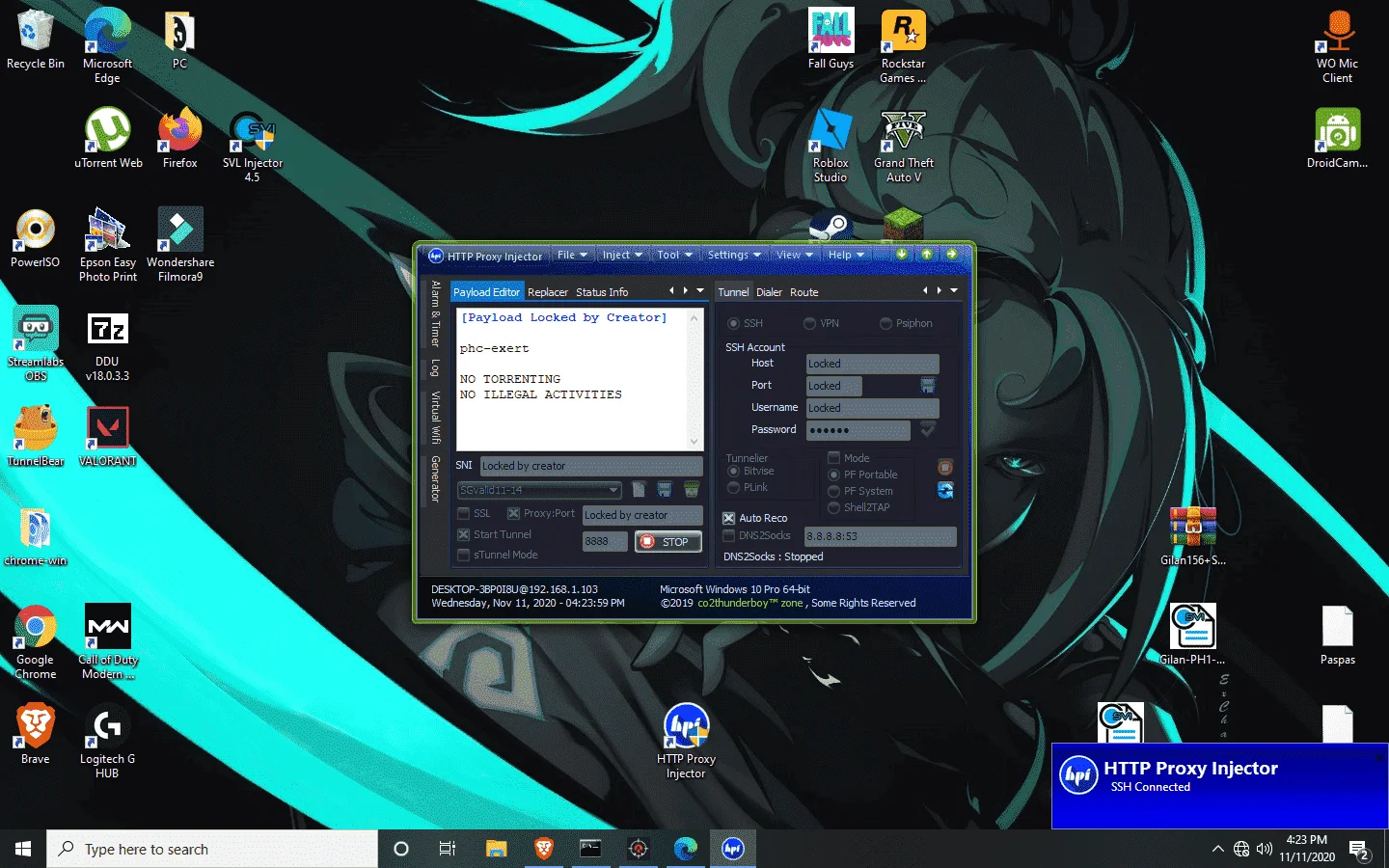Open HTTP Proxy Injector desktop shortcut
The width and height of the screenshot is (1389, 868).
686,742
